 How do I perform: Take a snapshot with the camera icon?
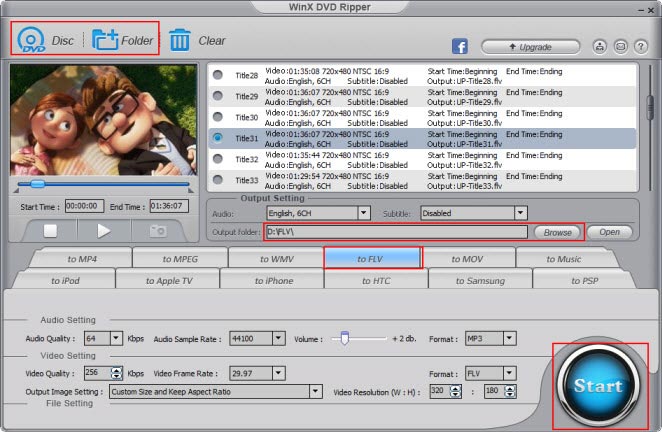point(158,231)
